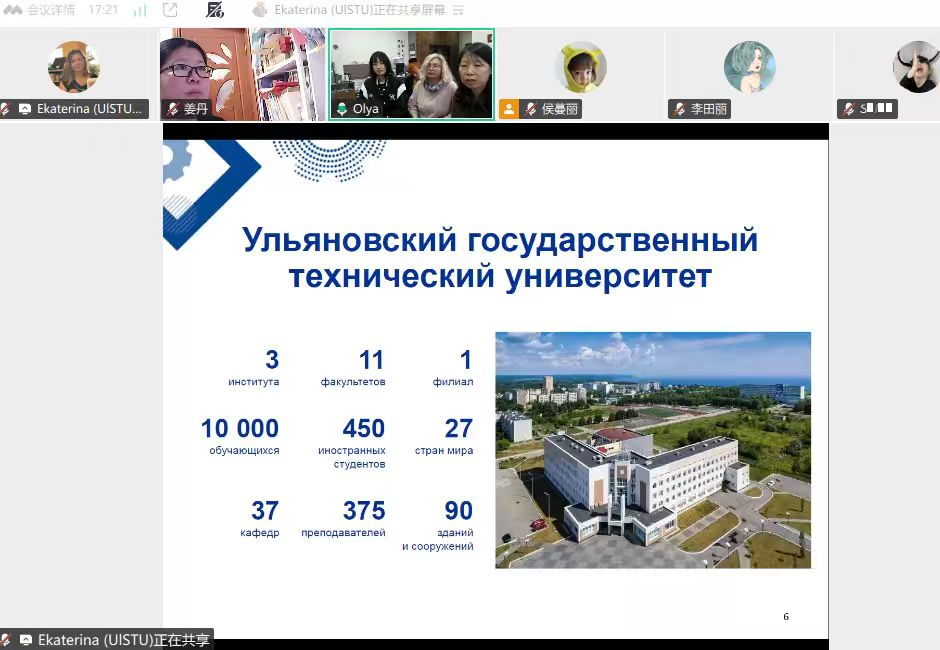Click the disabled annotation icon in top bar
Screen dimensions: 940x650
(215, 10)
